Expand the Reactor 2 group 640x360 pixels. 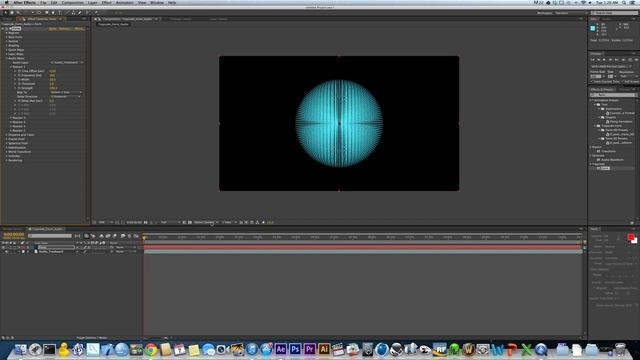[x=11, y=118]
